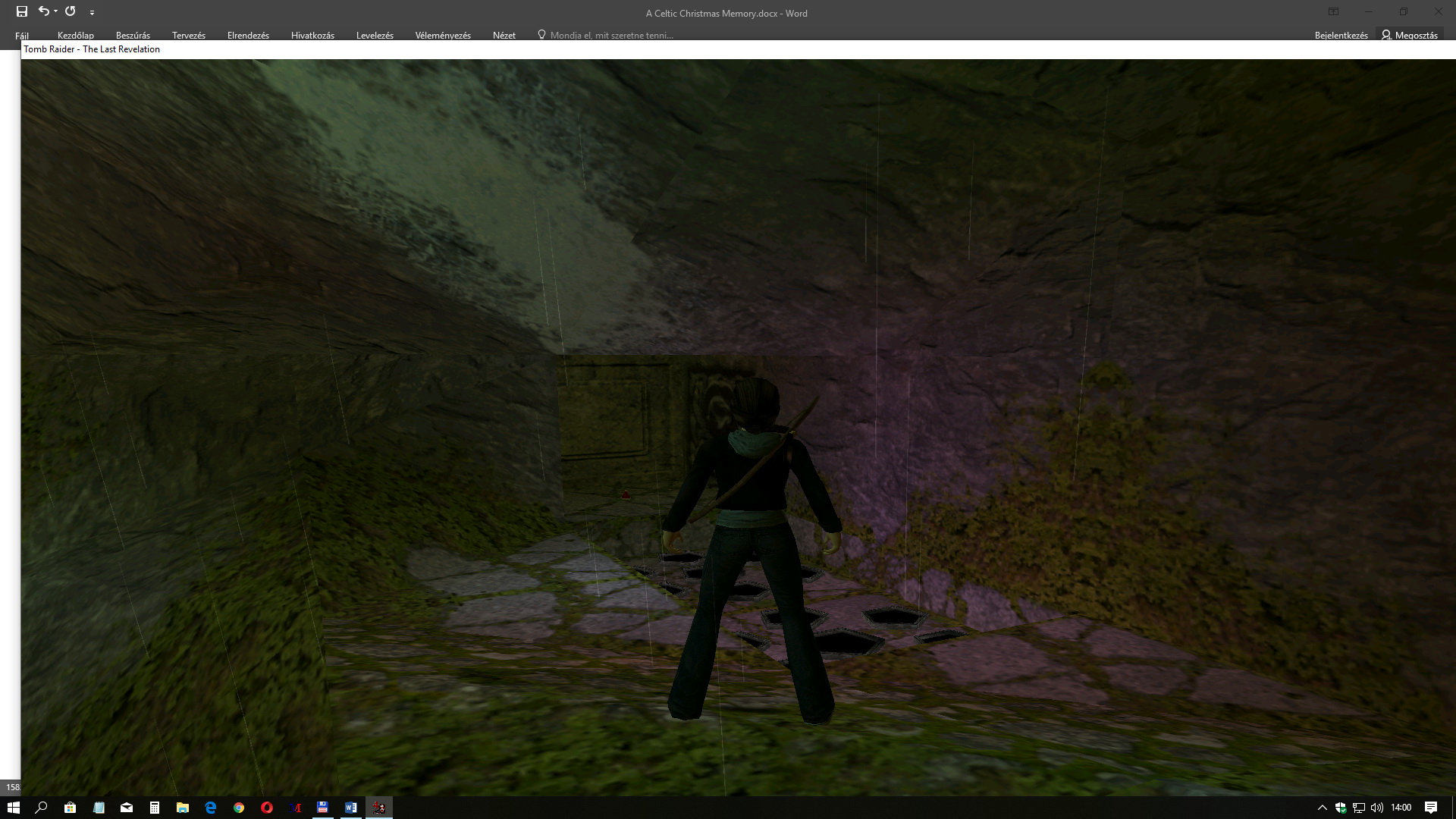Image resolution: width=1456 pixels, height=819 pixels.
Task: Click the Bejelentkezés sign-in link
Action: tap(1341, 36)
